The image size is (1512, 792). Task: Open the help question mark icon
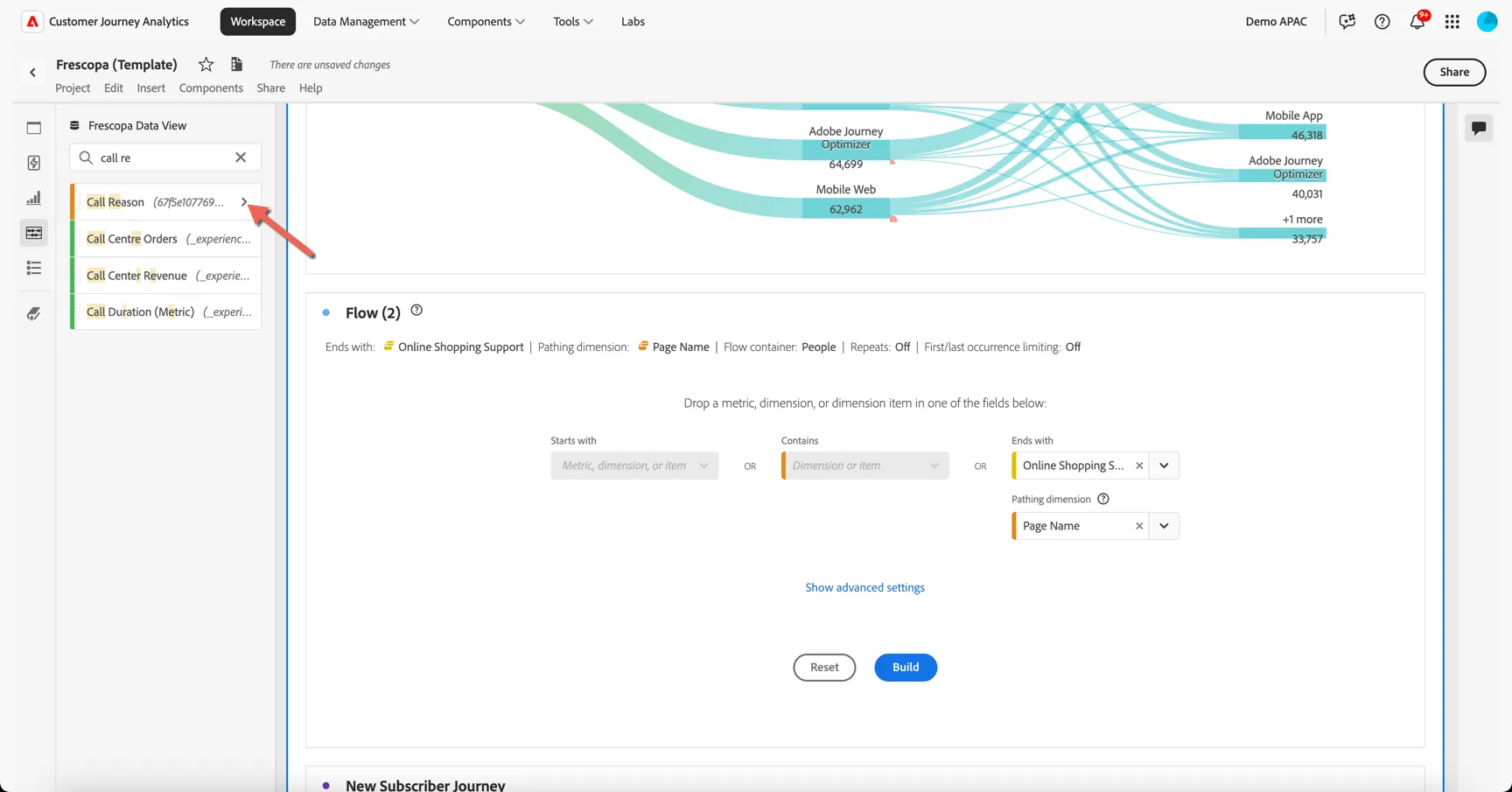click(1382, 22)
